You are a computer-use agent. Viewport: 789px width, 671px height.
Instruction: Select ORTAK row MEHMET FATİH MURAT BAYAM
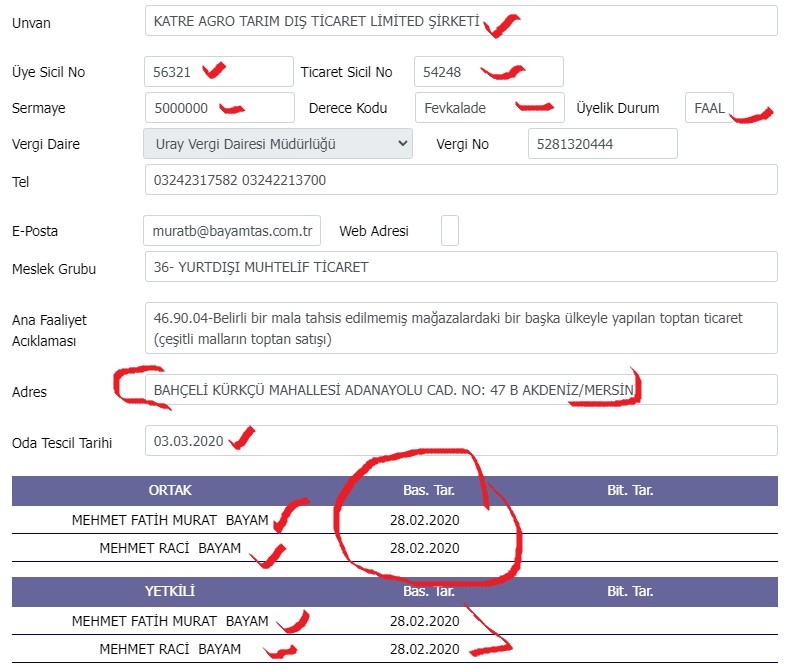(395, 519)
